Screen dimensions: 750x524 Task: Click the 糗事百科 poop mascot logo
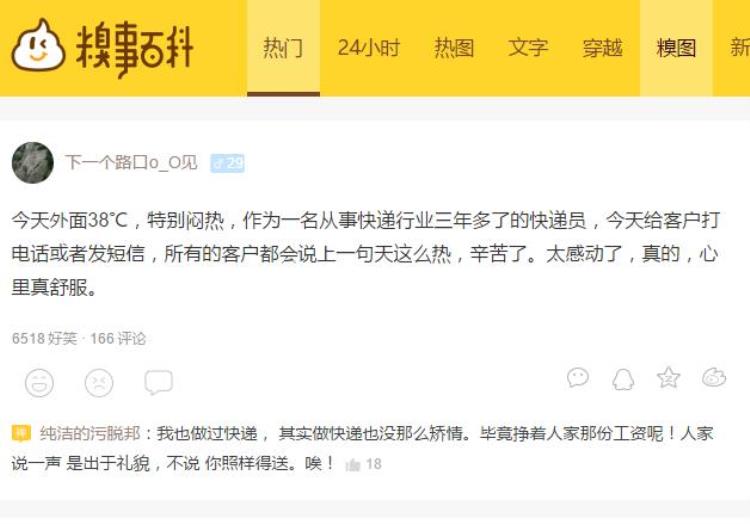pos(38,46)
